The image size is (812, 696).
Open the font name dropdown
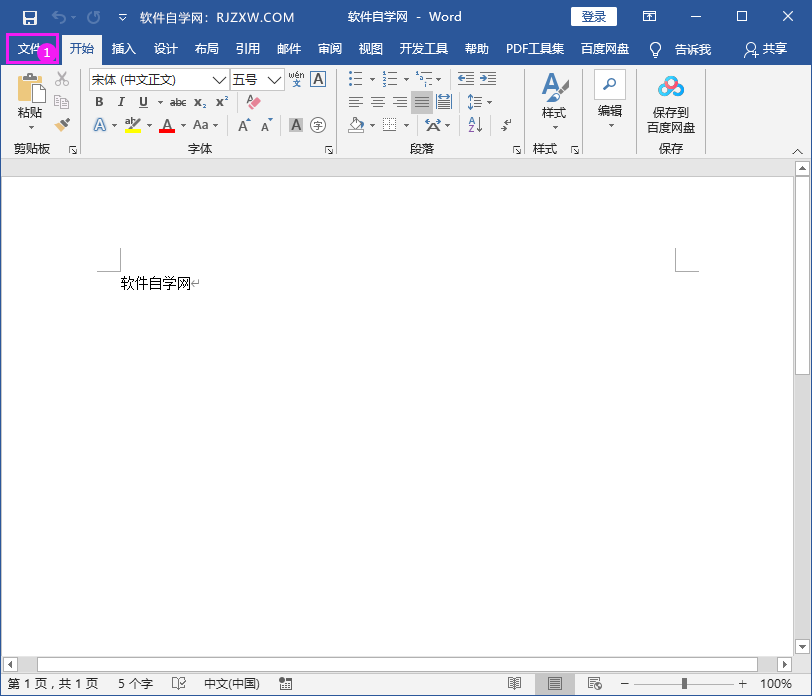point(220,79)
